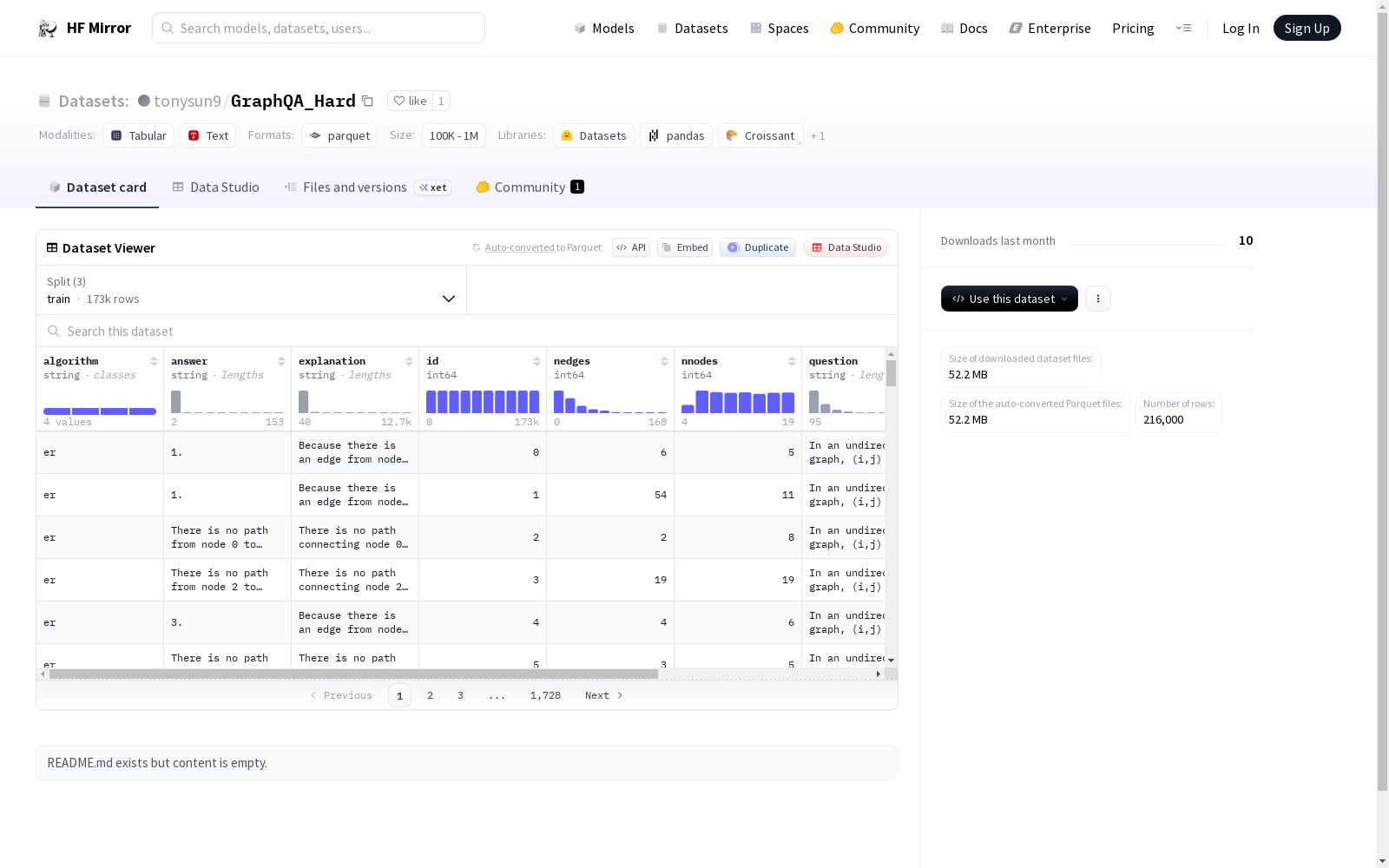The width and height of the screenshot is (1389, 868).
Task: Copy dataset name with the copy icon
Action: click(x=367, y=101)
